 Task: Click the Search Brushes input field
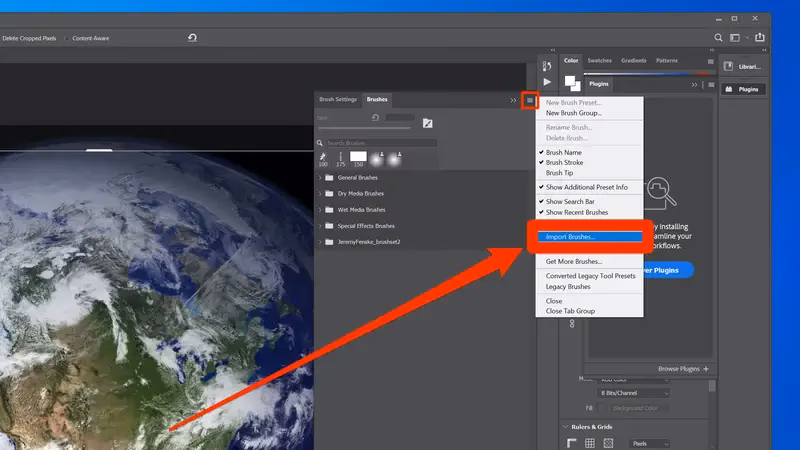click(x=380, y=144)
